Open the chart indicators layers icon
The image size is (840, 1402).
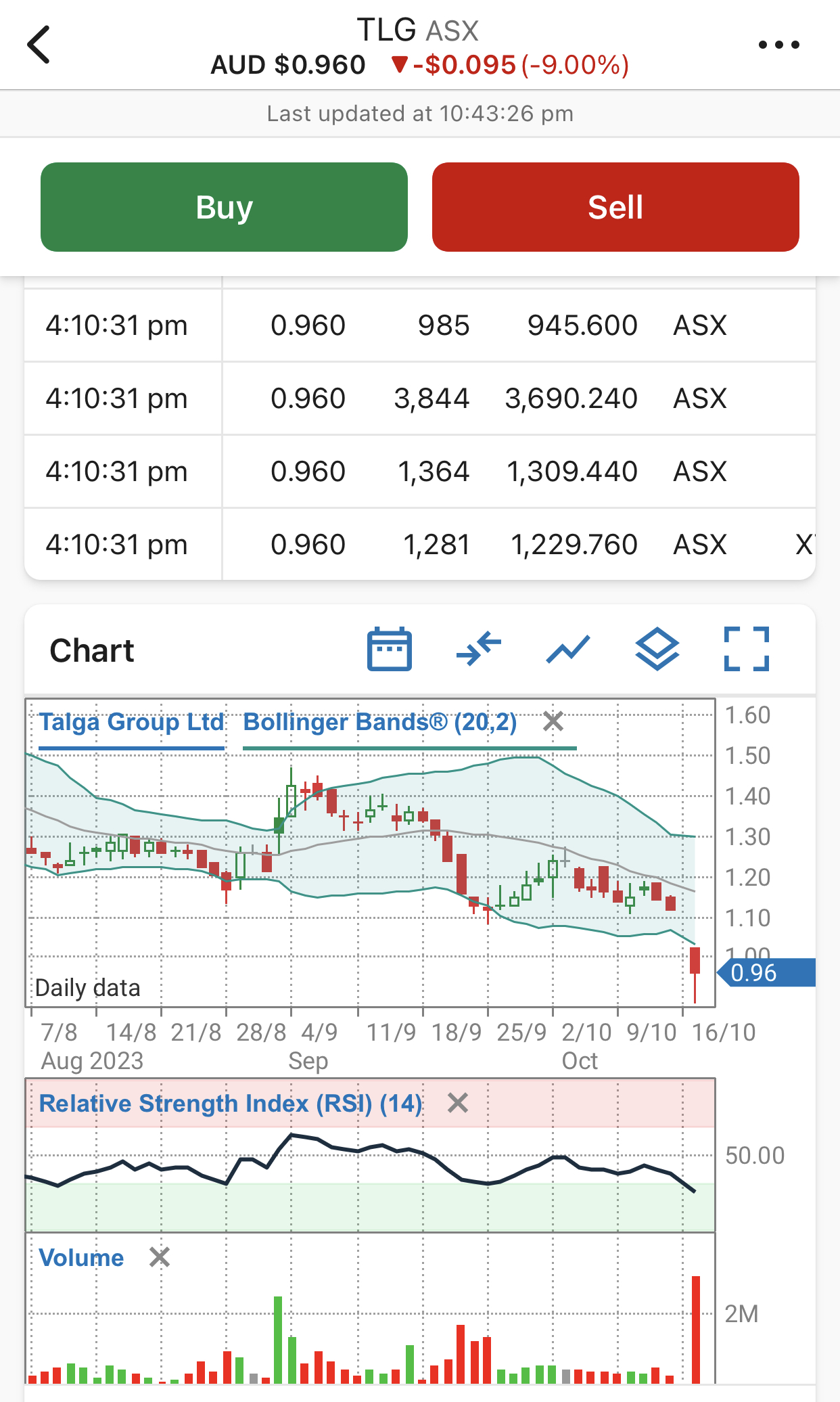pos(657,650)
